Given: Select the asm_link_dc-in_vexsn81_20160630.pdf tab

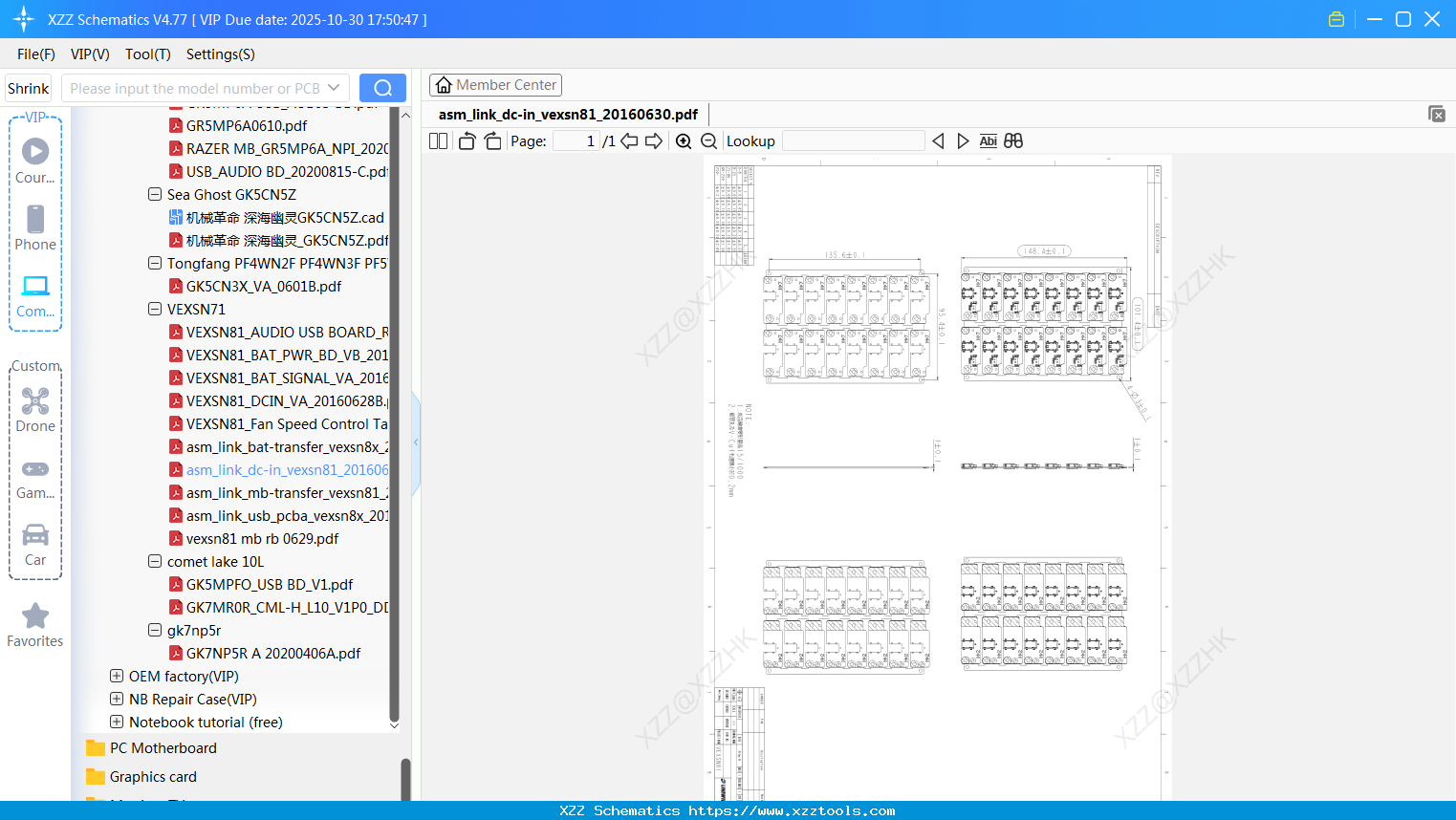Looking at the screenshot, I should click(568, 115).
